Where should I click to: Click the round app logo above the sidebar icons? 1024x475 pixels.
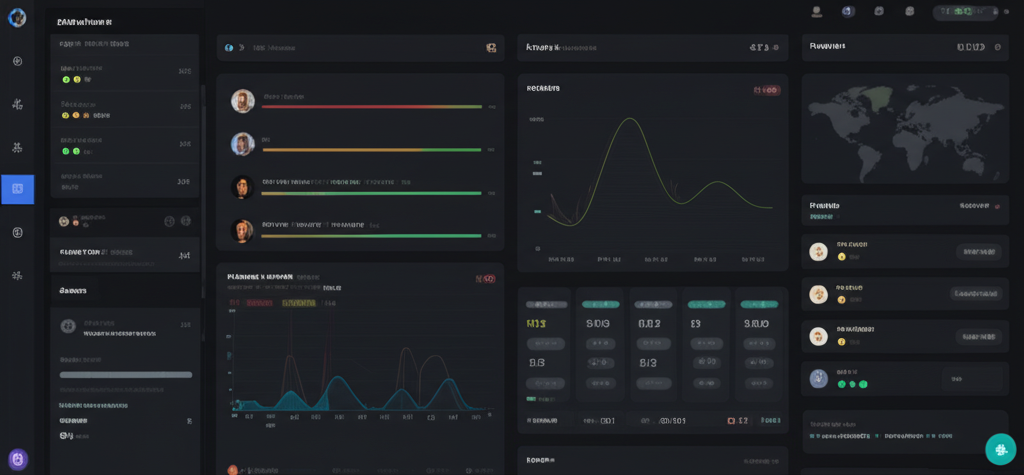(17, 18)
